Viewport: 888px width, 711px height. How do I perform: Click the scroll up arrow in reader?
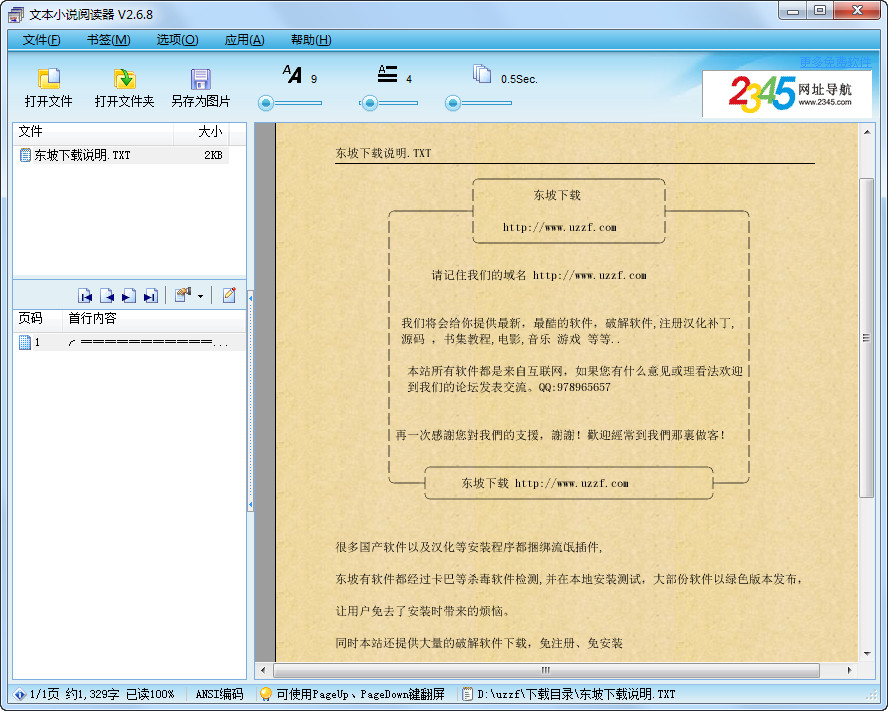pos(867,132)
